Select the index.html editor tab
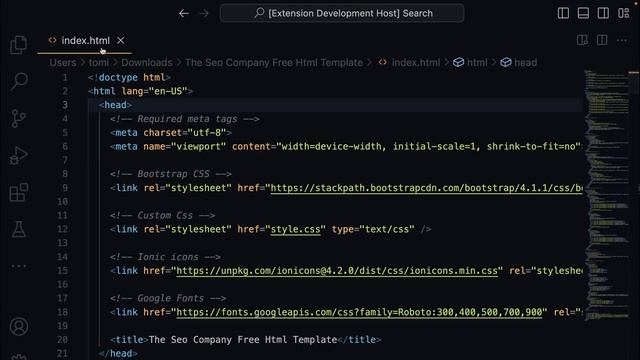 click(84, 41)
